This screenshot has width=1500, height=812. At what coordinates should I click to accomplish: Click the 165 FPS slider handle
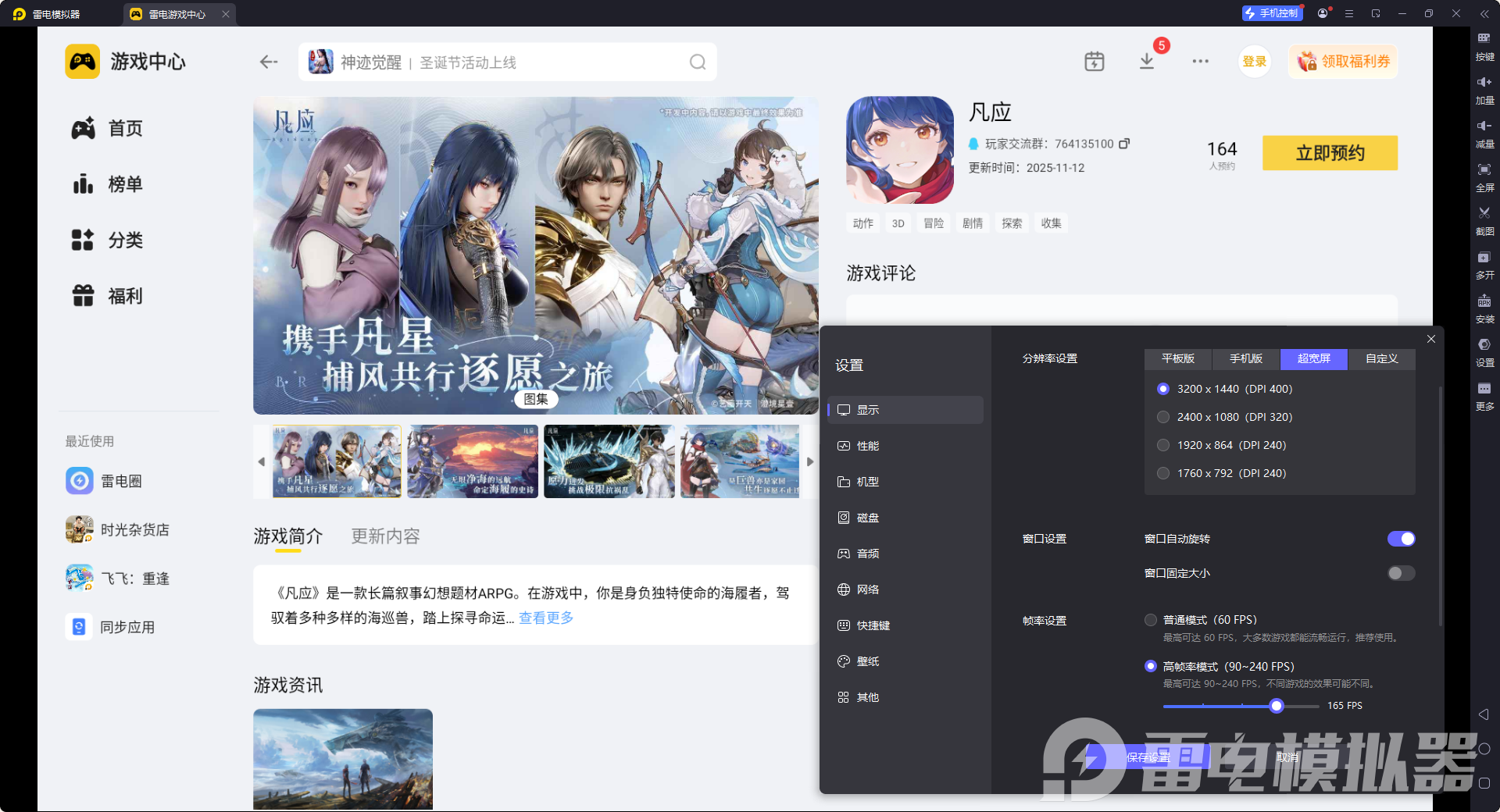click(x=1277, y=706)
